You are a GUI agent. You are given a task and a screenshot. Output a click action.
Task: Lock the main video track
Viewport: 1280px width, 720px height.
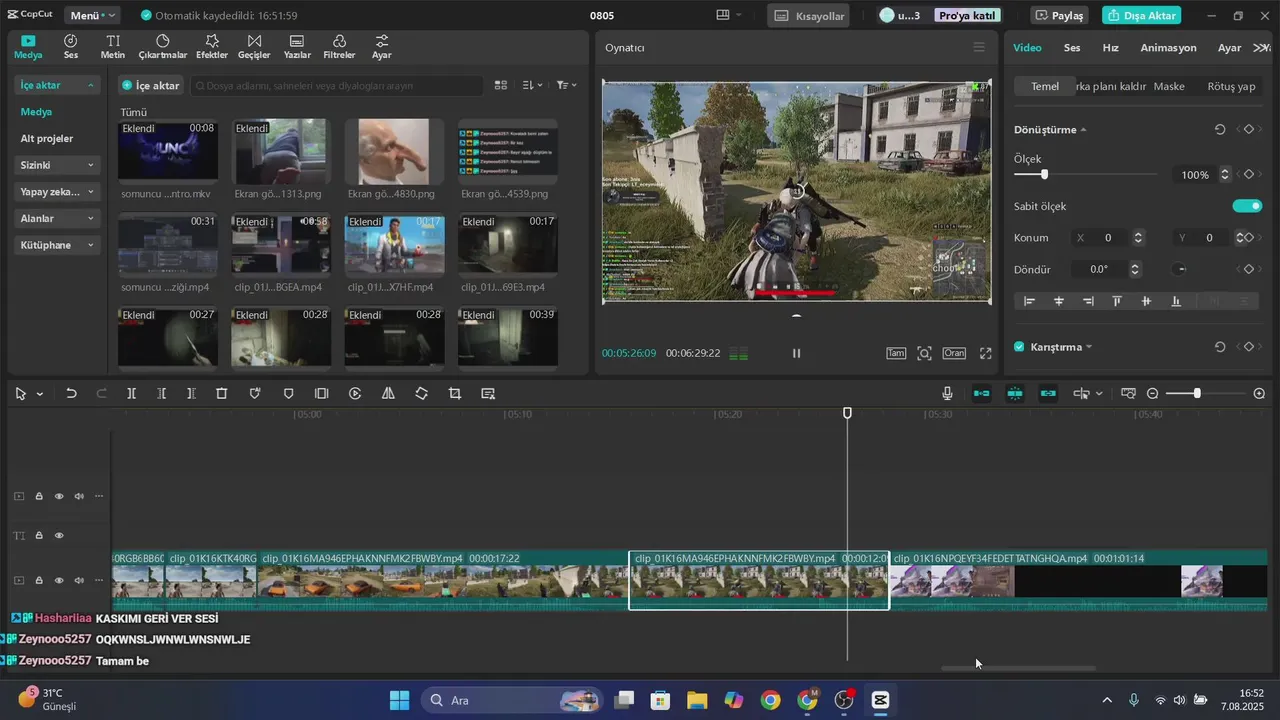point(39,580)
